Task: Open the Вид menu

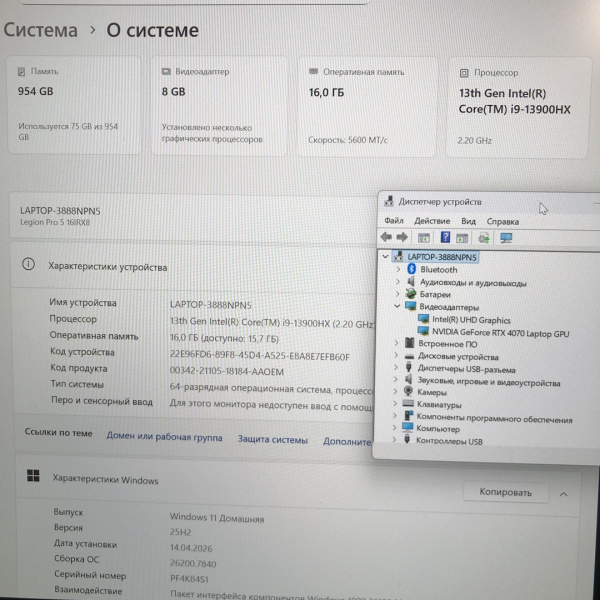Action: (x=468, y=222)
